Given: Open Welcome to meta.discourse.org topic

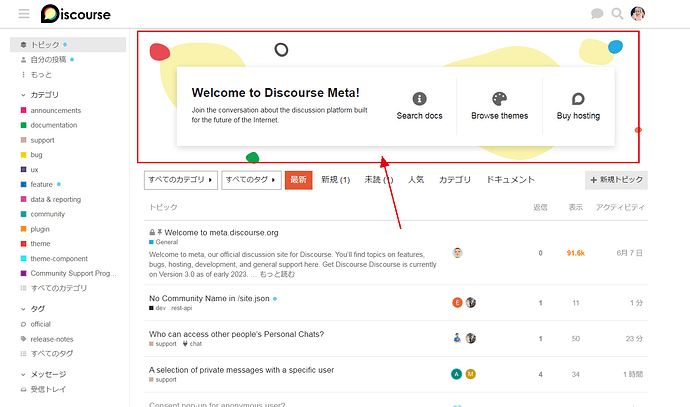Looking at the screenshot, I should [221, 232].
